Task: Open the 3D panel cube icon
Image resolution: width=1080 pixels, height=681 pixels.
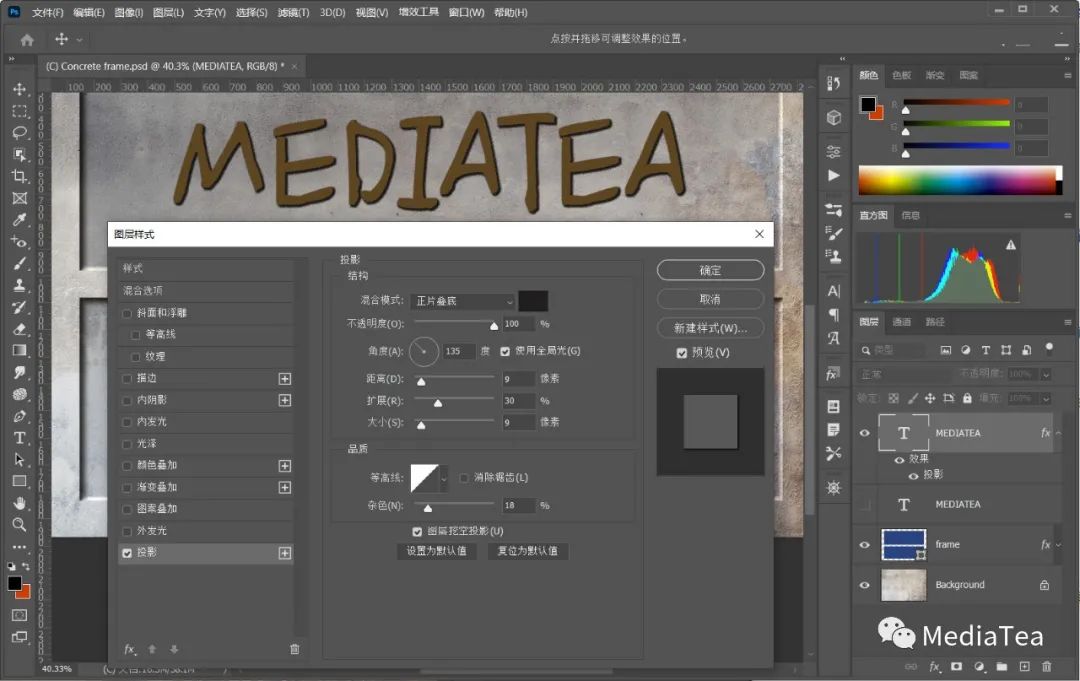Action: (833, 118)
